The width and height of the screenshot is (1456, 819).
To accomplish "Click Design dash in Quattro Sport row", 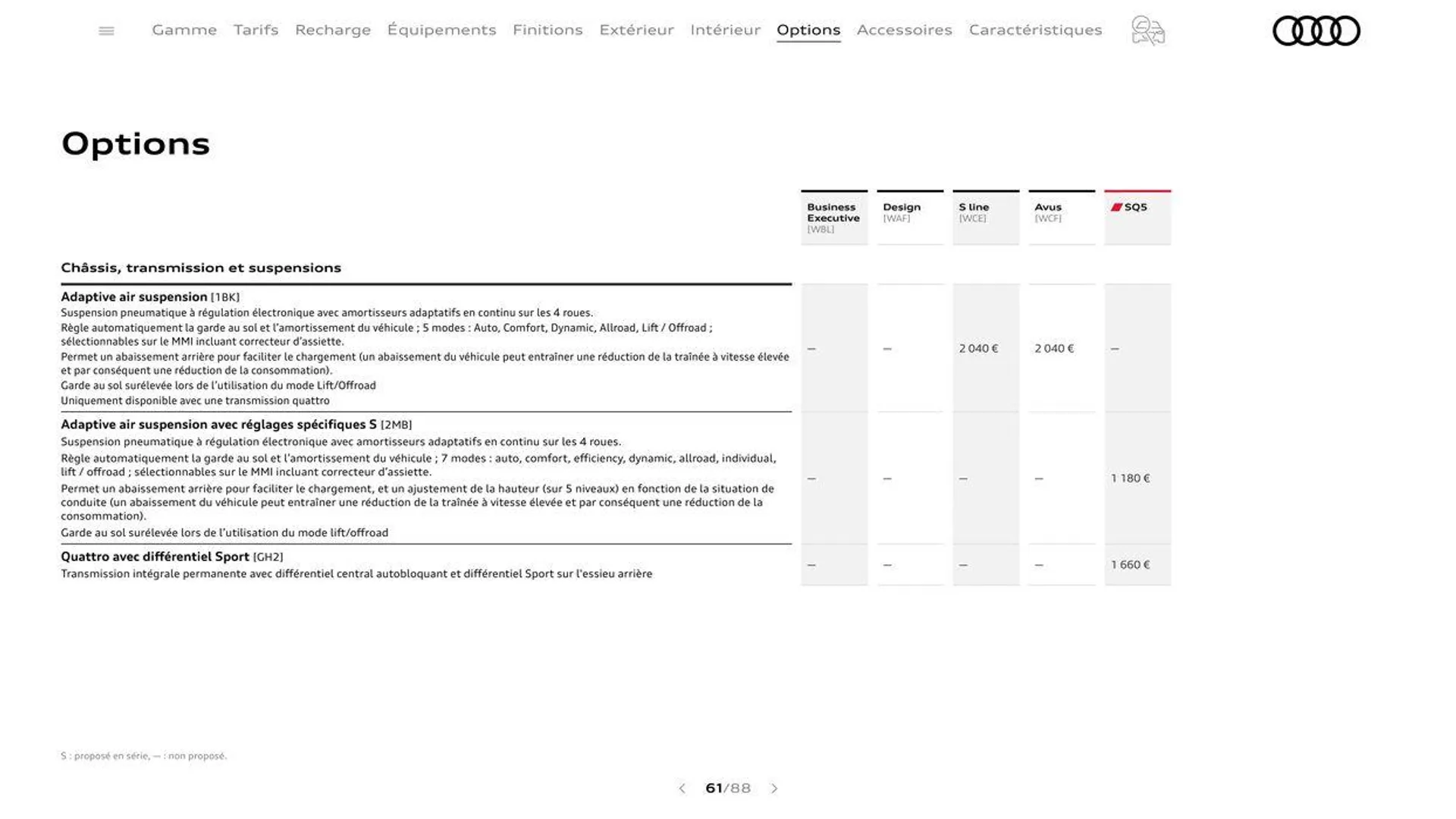I will point(887,565).
